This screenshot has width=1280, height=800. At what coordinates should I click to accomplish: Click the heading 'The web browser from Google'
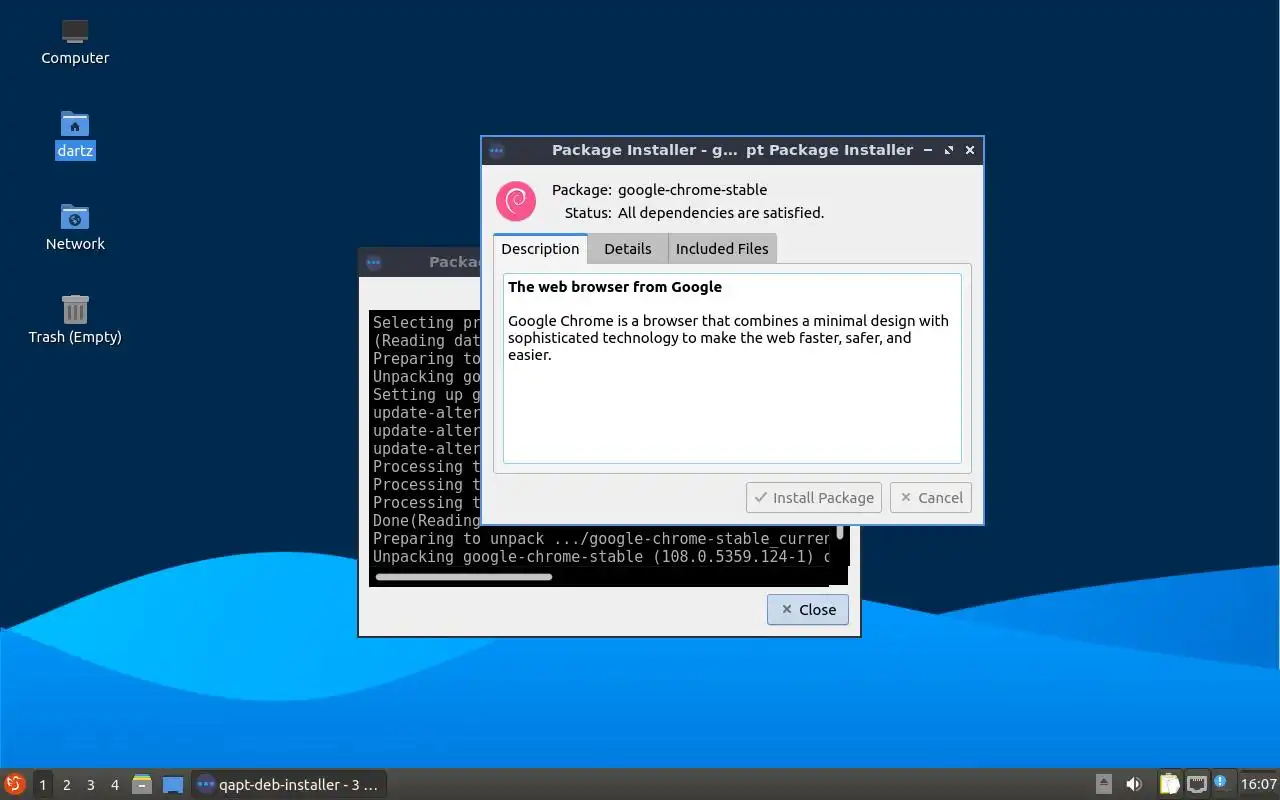[x=615, y=287]
